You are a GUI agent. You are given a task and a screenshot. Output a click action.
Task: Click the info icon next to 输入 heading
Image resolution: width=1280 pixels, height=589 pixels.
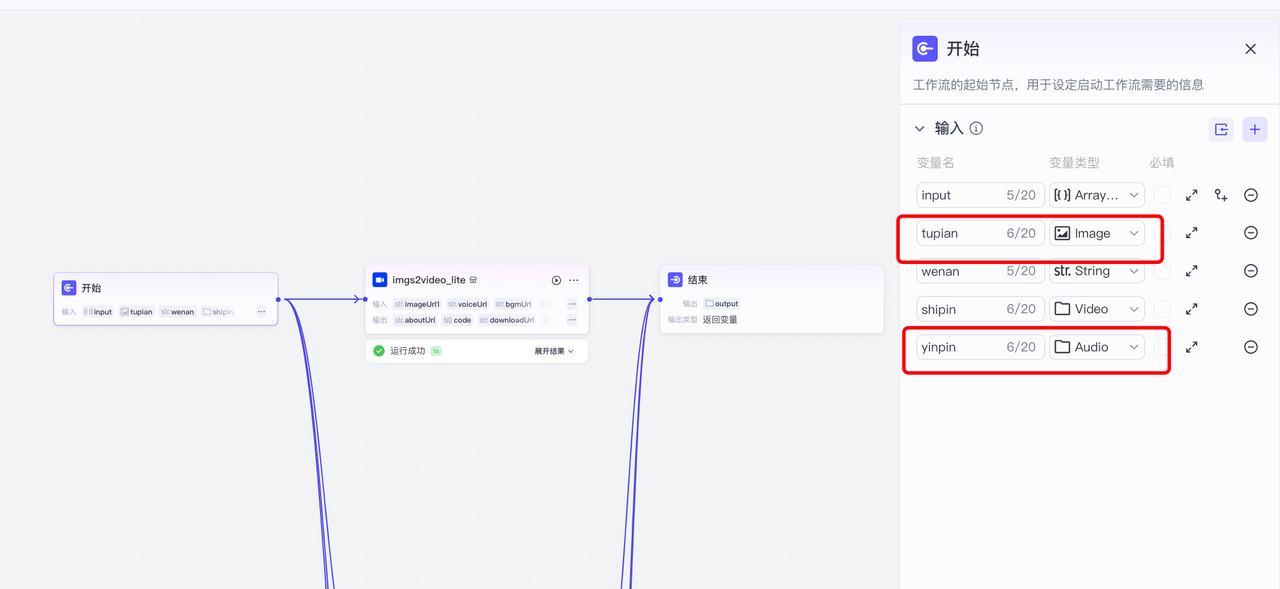tap(976, 128)
